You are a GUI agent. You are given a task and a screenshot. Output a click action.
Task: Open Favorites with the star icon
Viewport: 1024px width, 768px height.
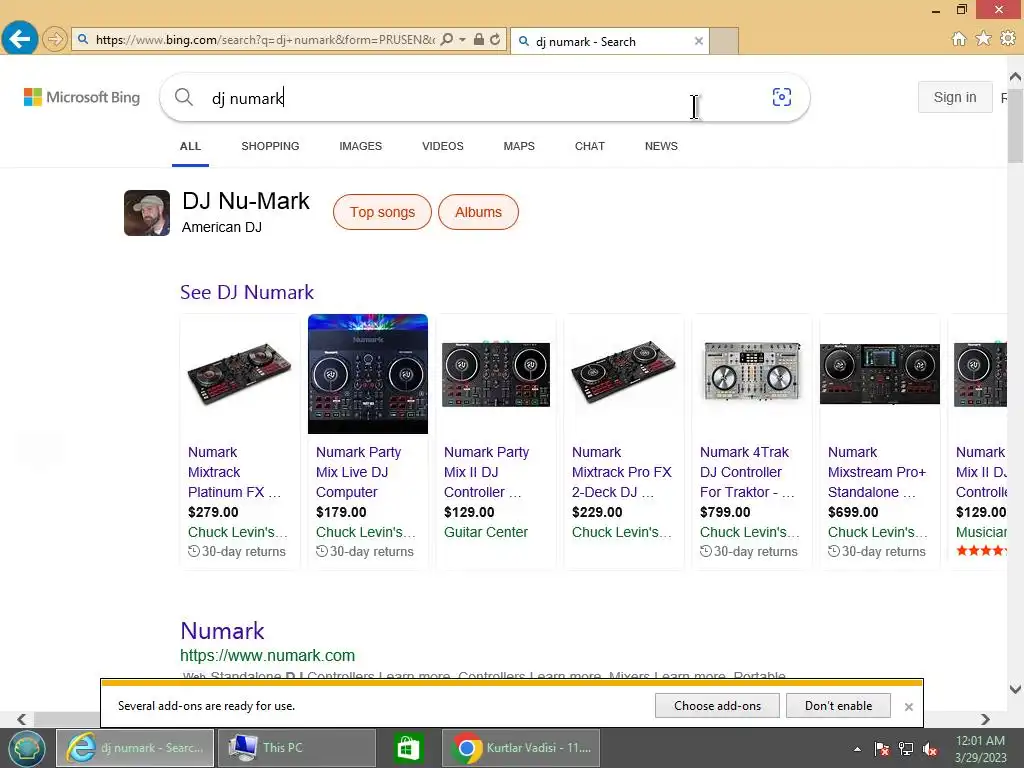[984, 39]
